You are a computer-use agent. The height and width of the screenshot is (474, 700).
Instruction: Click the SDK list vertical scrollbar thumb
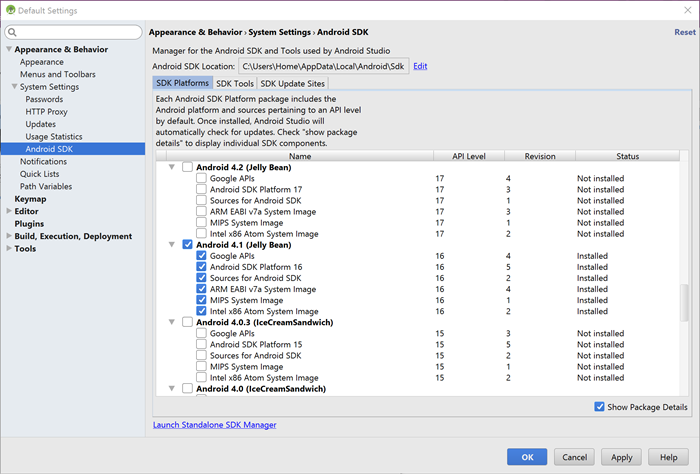coord(684,302)
